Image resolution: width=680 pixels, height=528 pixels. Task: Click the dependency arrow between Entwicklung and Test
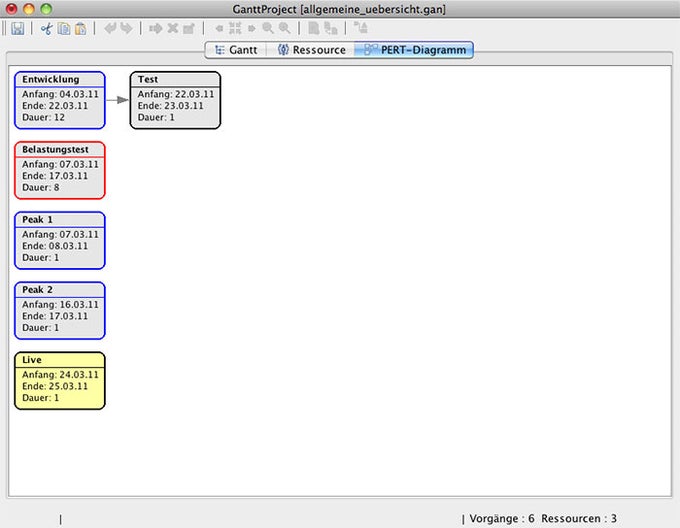click(118, 100)
